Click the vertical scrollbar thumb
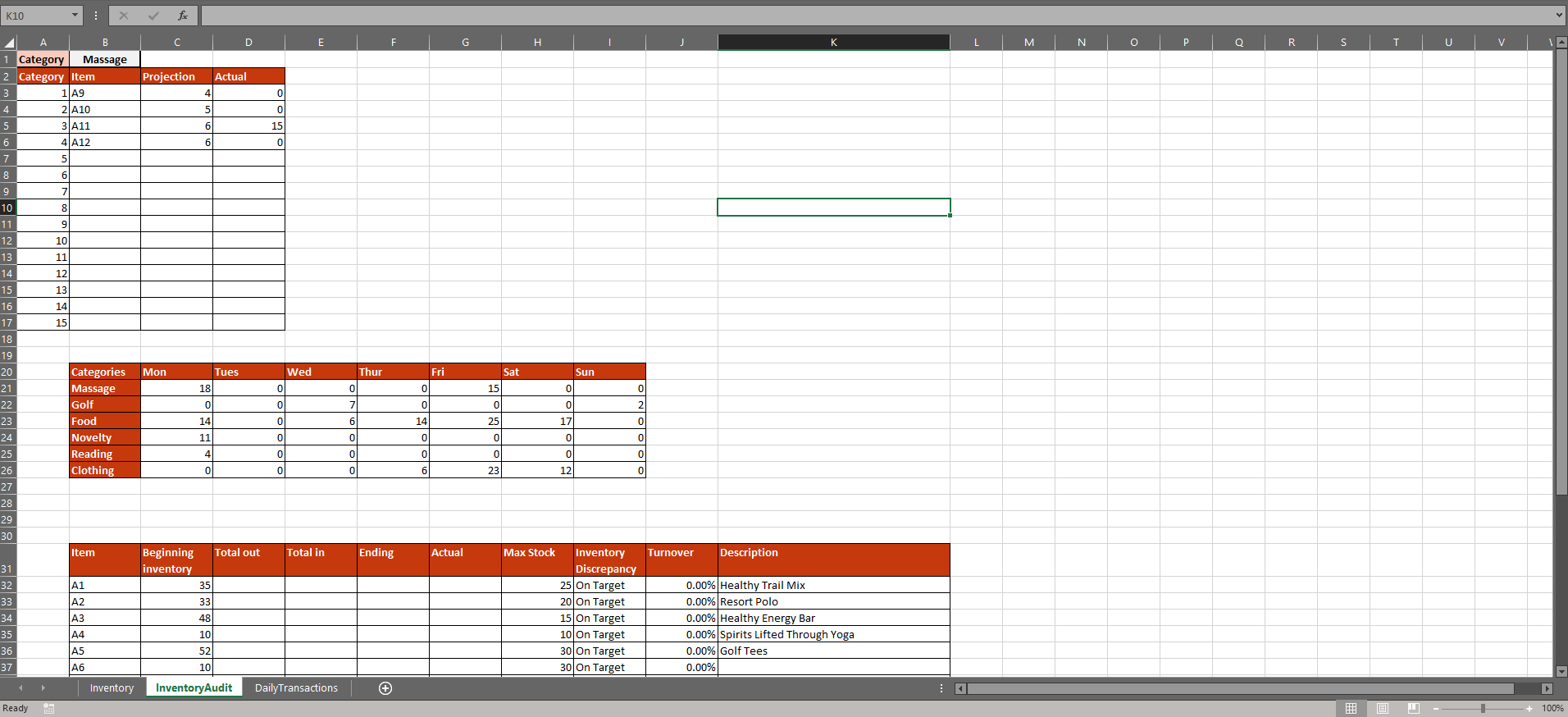Viewport: 1568px width, 717px height. click(1561, 272)
